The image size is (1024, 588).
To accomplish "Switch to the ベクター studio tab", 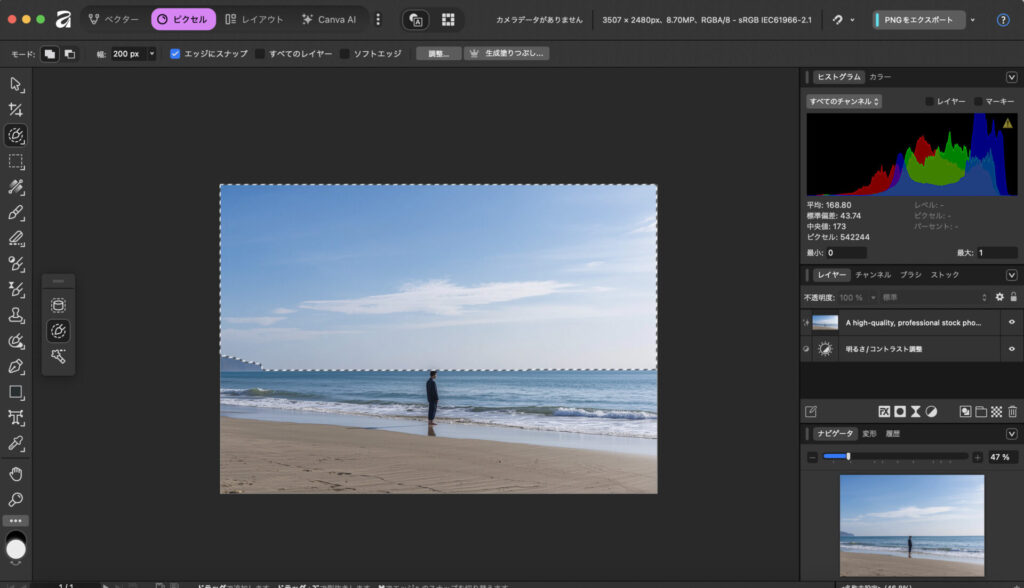I will click(114, 19).
